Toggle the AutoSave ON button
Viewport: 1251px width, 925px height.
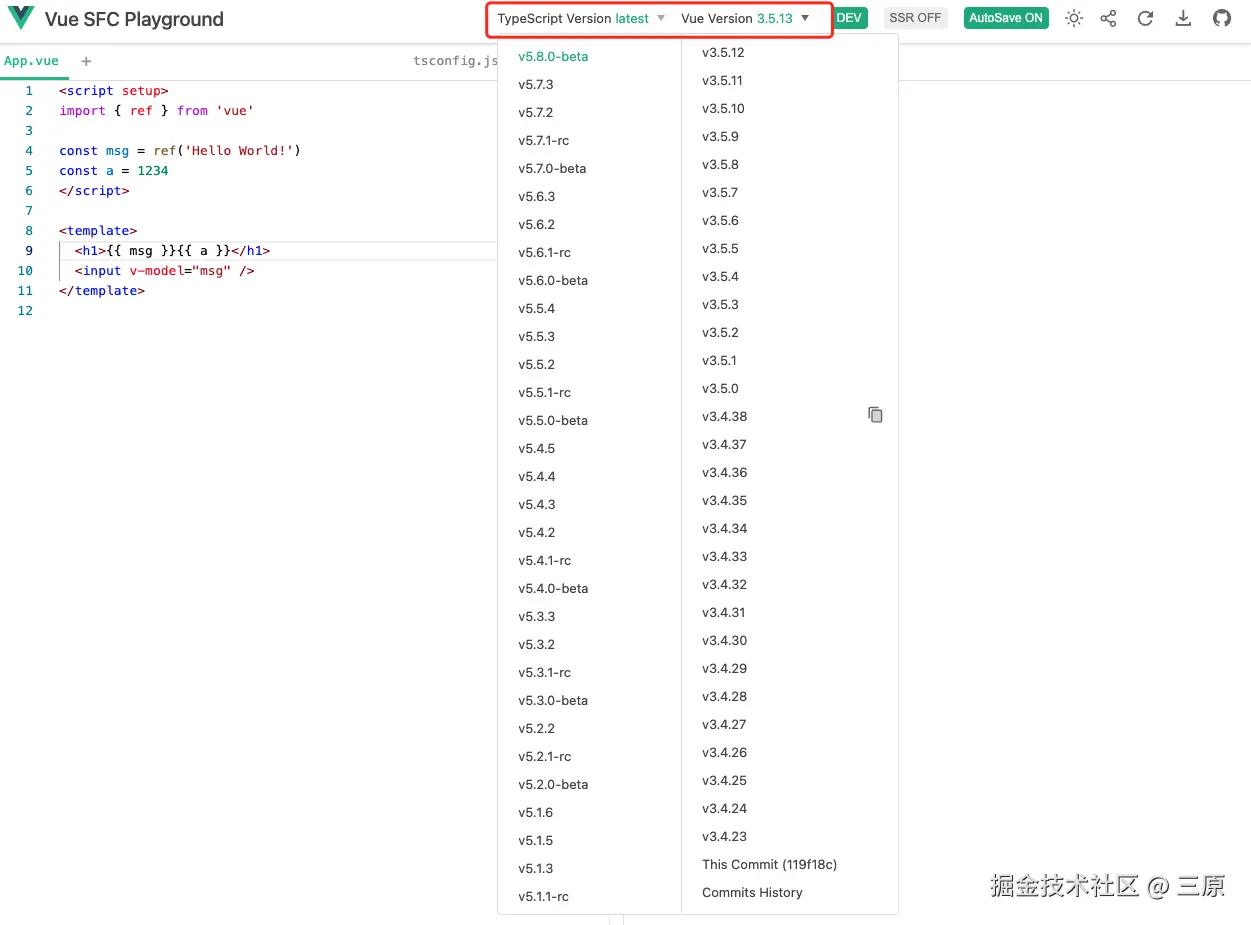click(1006, 18)
